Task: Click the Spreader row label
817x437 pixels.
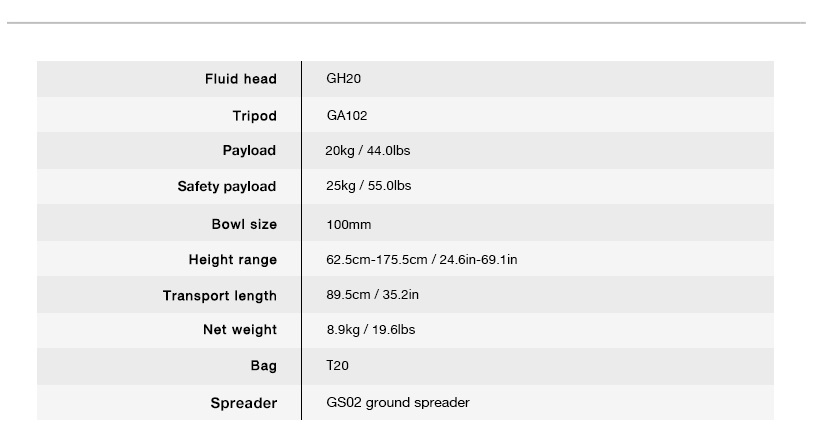Action: 243,404
